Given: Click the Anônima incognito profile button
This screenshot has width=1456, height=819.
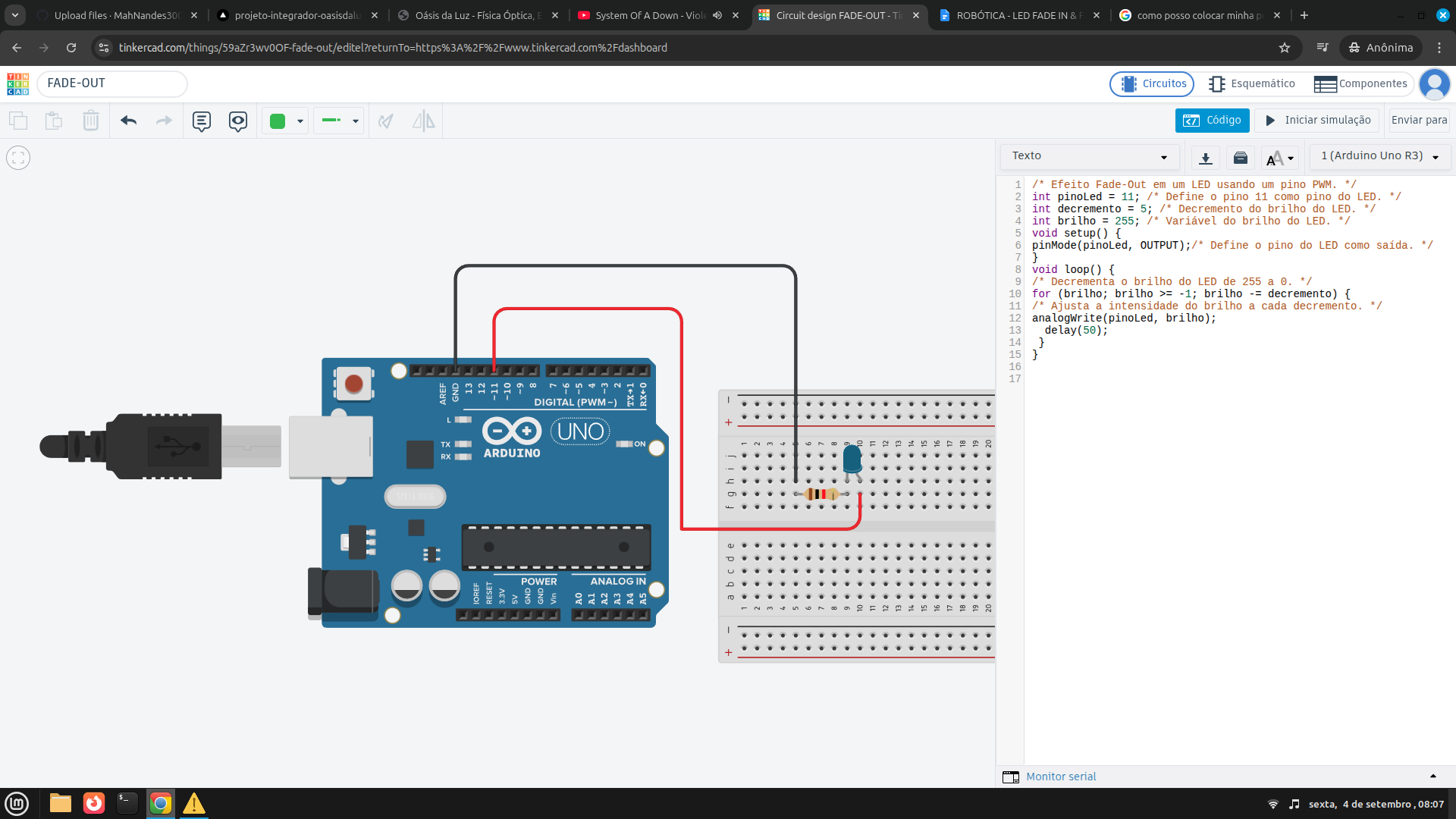Looking at the screenshot, I should [1381, 48].
